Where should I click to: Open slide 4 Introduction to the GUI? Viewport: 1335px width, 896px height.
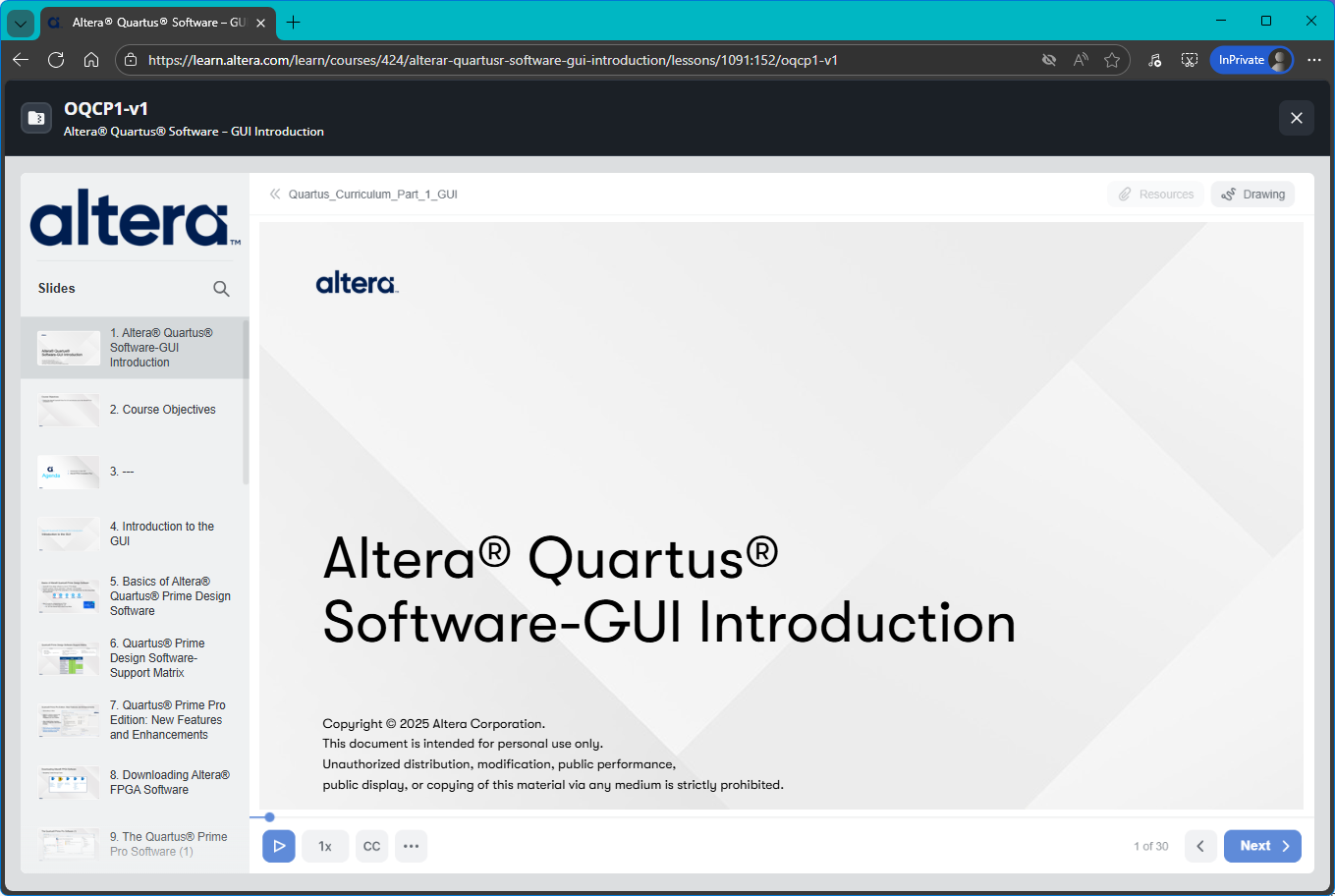click(x=161, y=533)
